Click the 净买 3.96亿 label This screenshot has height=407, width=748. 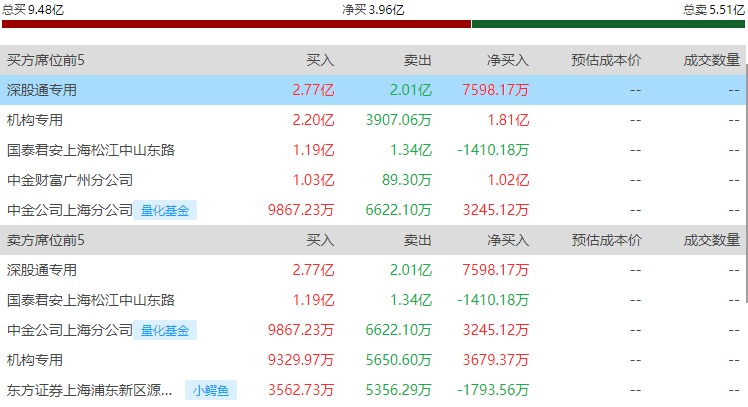(x=373, y=10)
